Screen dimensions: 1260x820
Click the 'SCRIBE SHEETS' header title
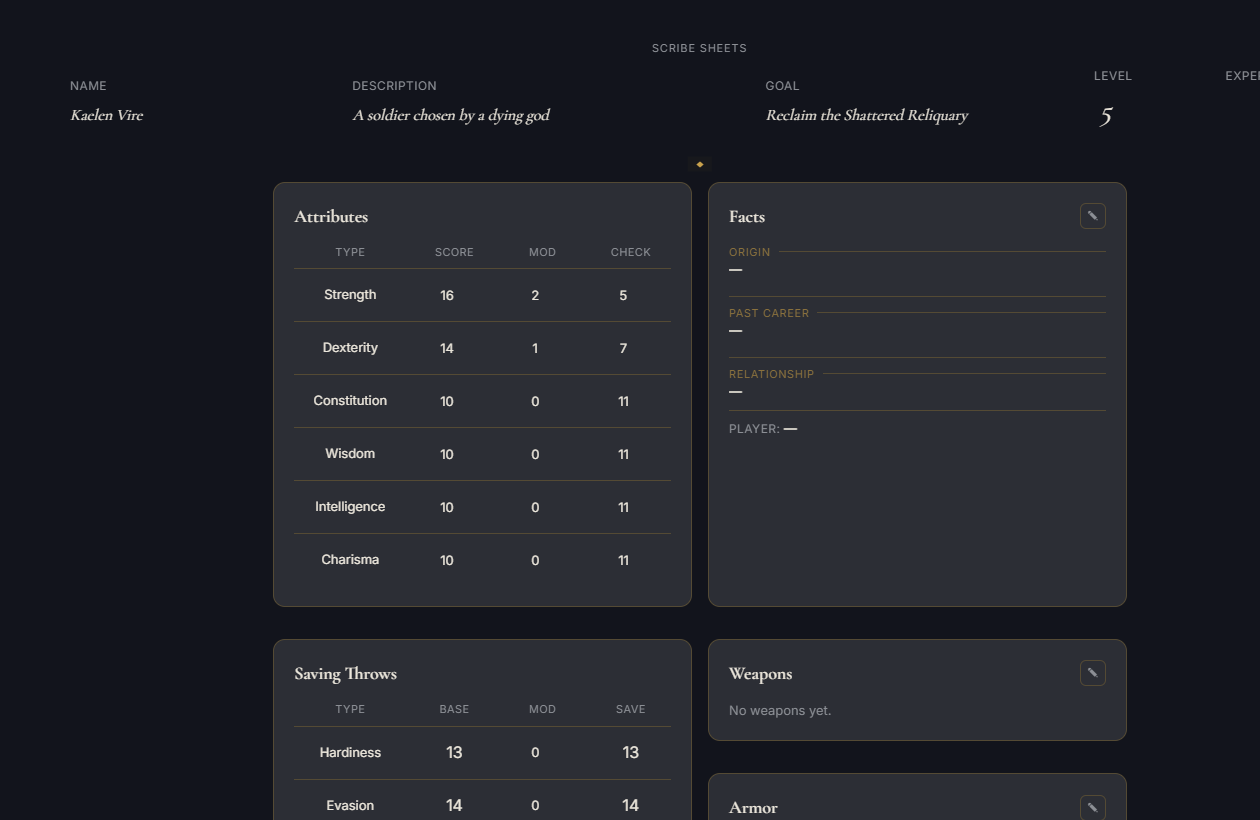click(699, 48)
